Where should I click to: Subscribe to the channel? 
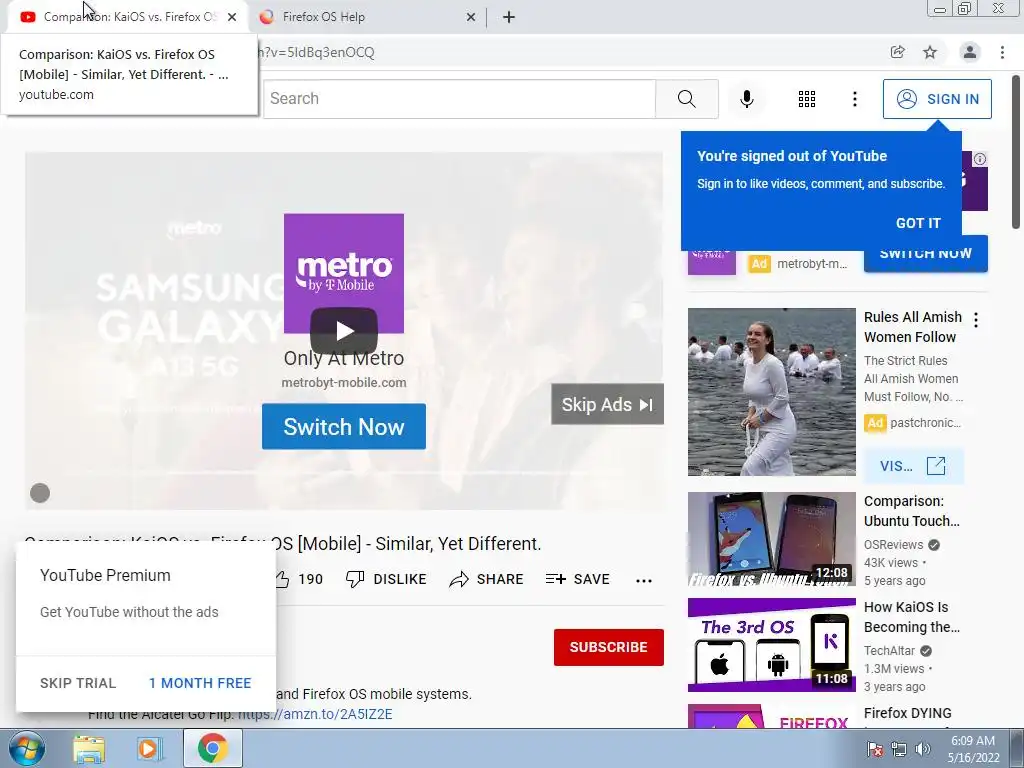click(x=609, y=647)
